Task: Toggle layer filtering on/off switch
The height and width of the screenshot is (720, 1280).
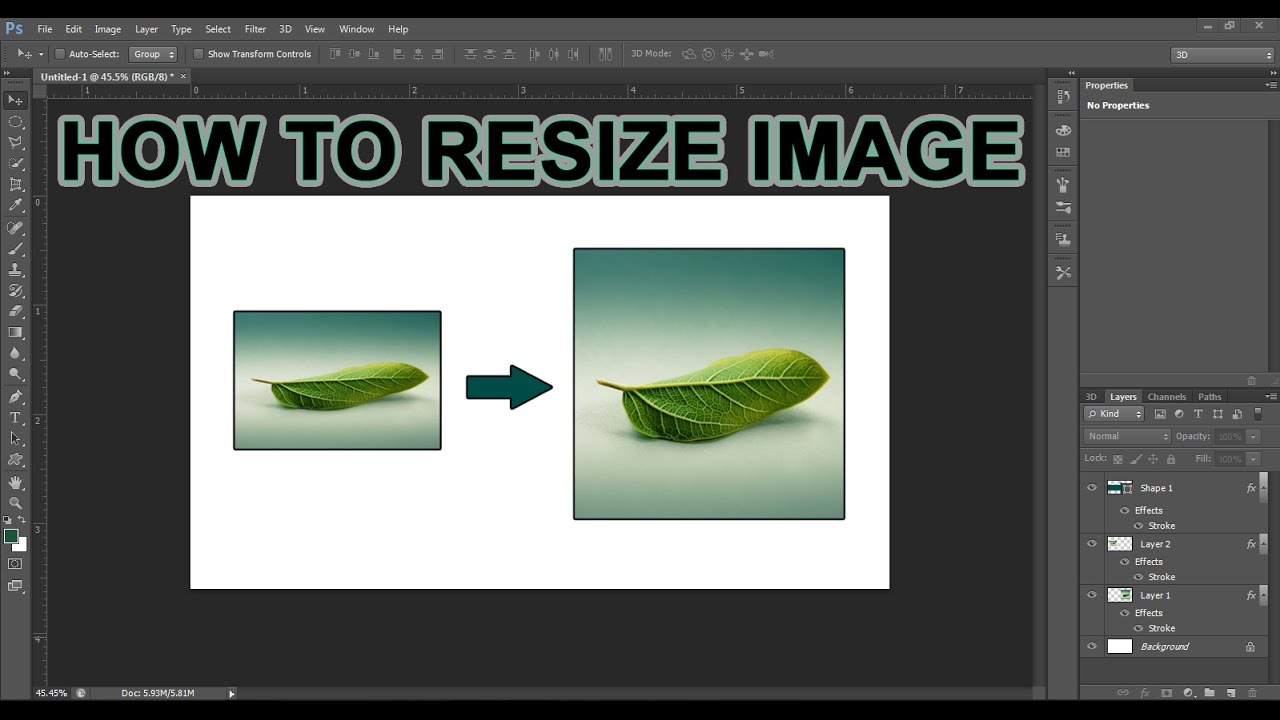Action: 1258,414
